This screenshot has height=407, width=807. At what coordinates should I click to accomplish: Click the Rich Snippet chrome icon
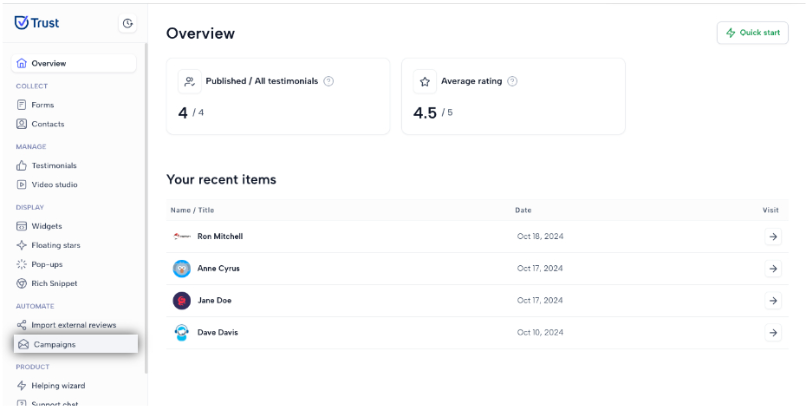click(22, 284)
